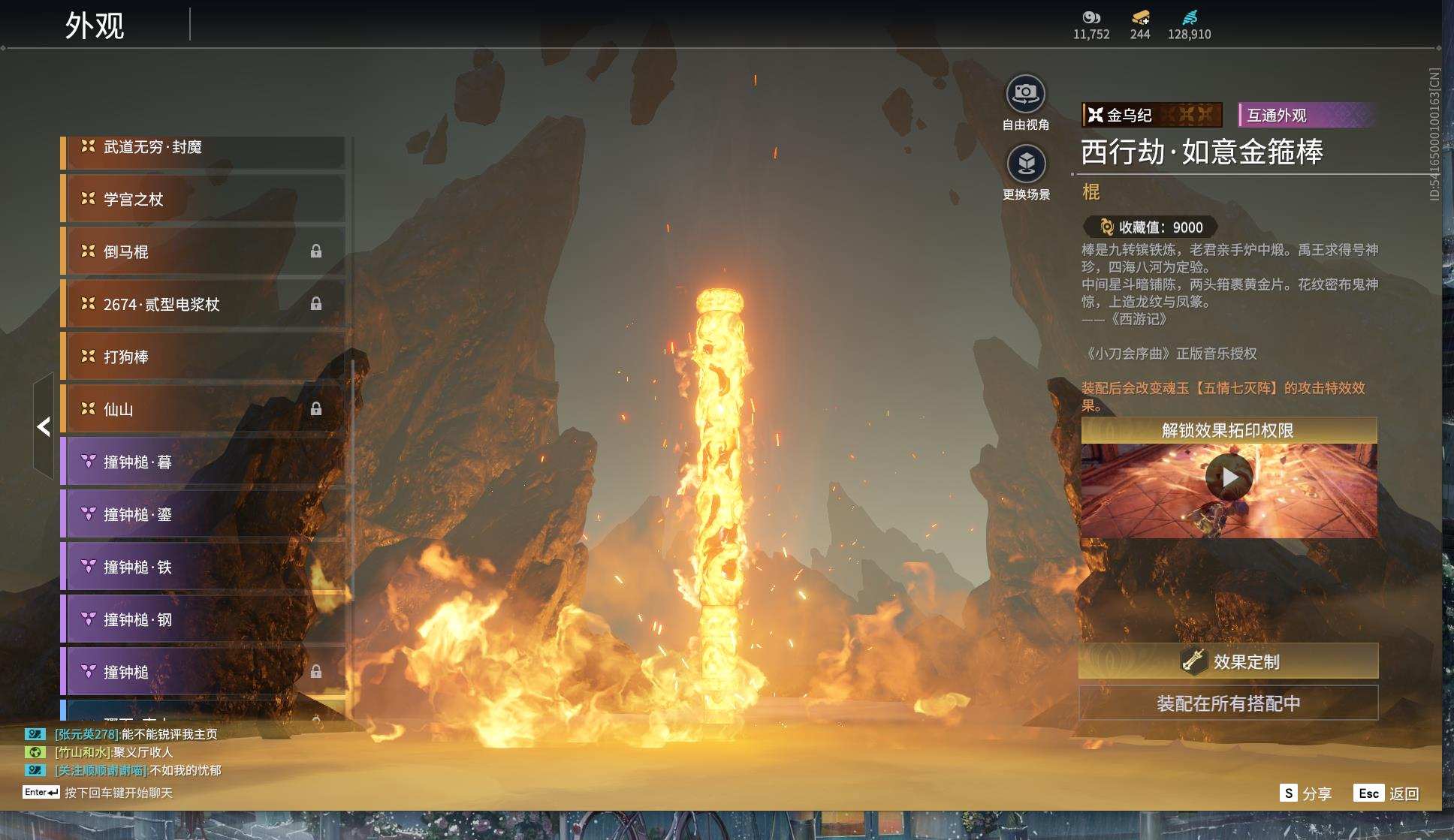Click player name 关注顺顺谢谢喵 in chat
The width and height of the screenshot is (1454, 840).
pos(101,770)
